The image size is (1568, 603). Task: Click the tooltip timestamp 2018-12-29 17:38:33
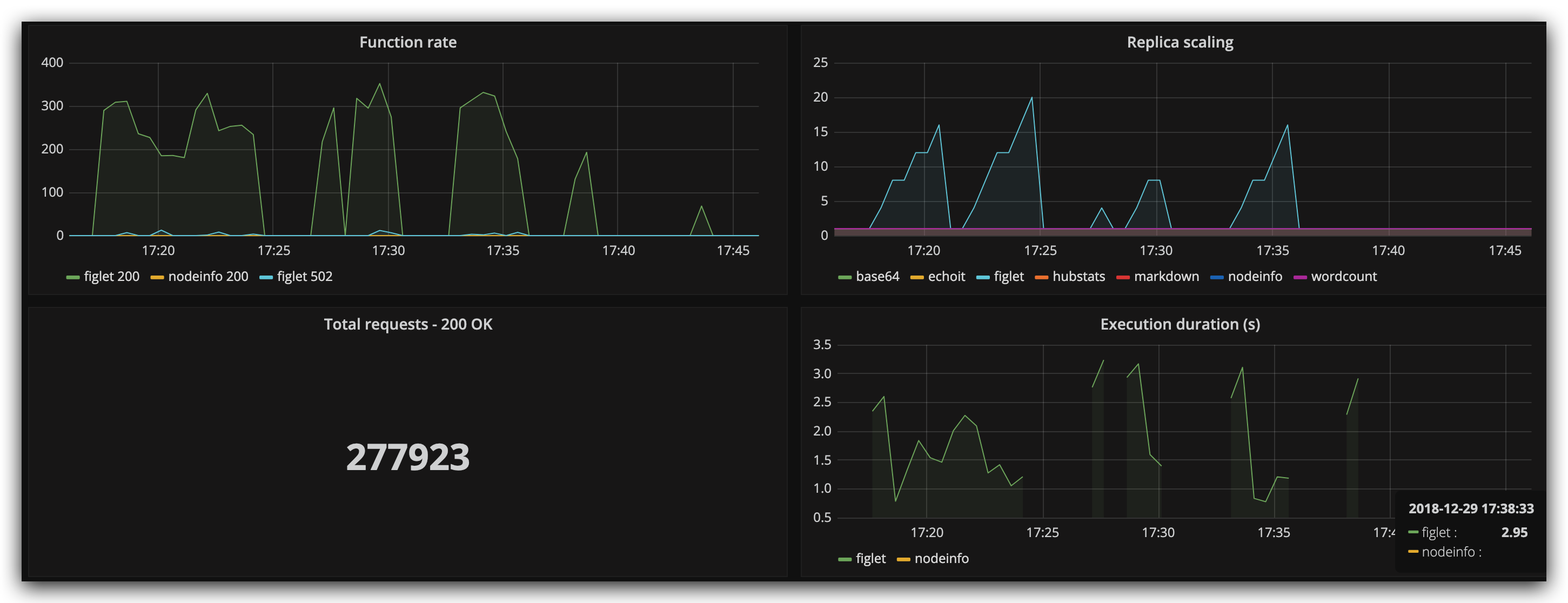tap(1471, 508)
